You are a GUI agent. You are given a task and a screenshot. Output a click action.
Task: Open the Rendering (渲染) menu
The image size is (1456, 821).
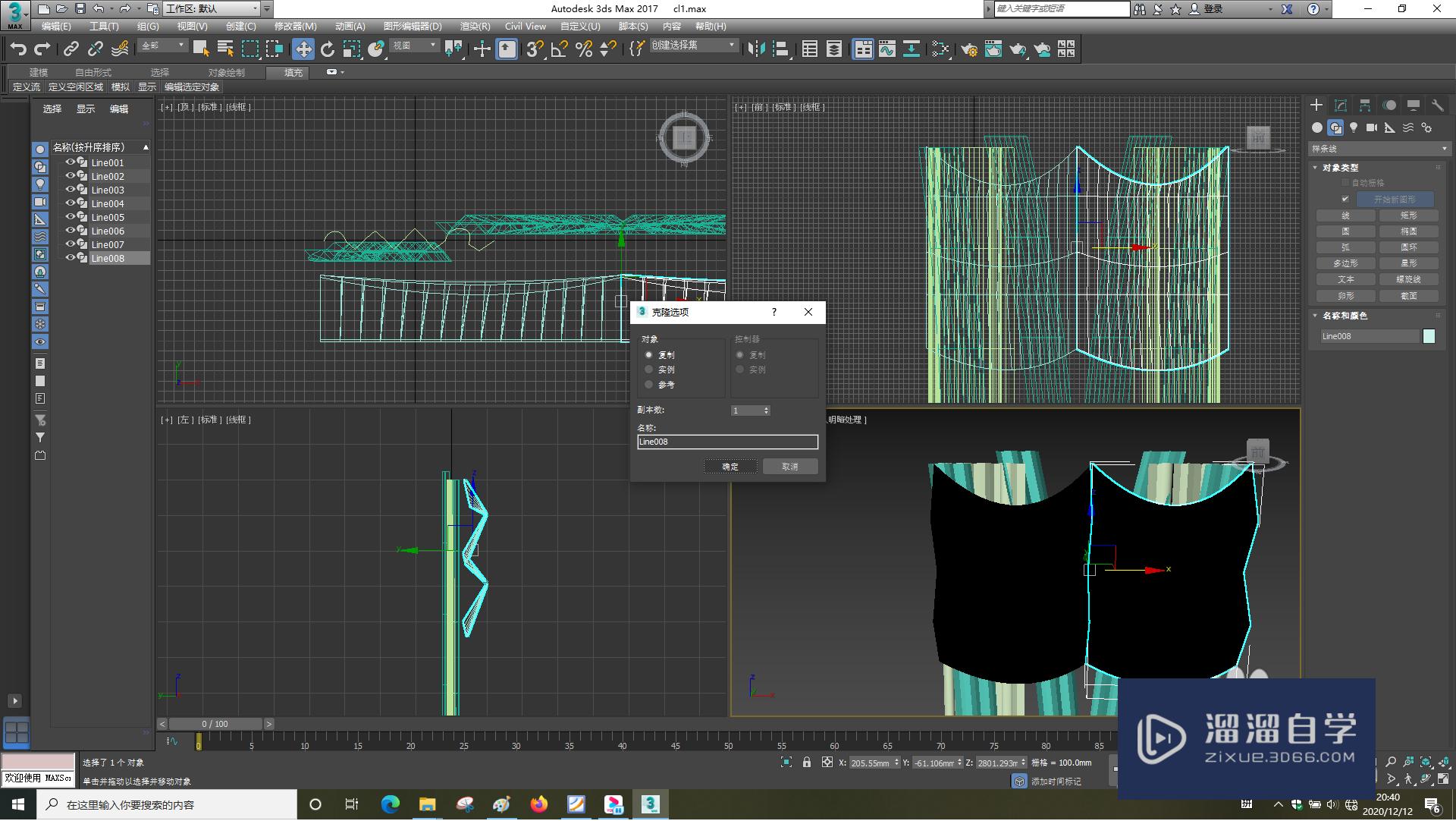pyautogui.click(x=475, y=27)
